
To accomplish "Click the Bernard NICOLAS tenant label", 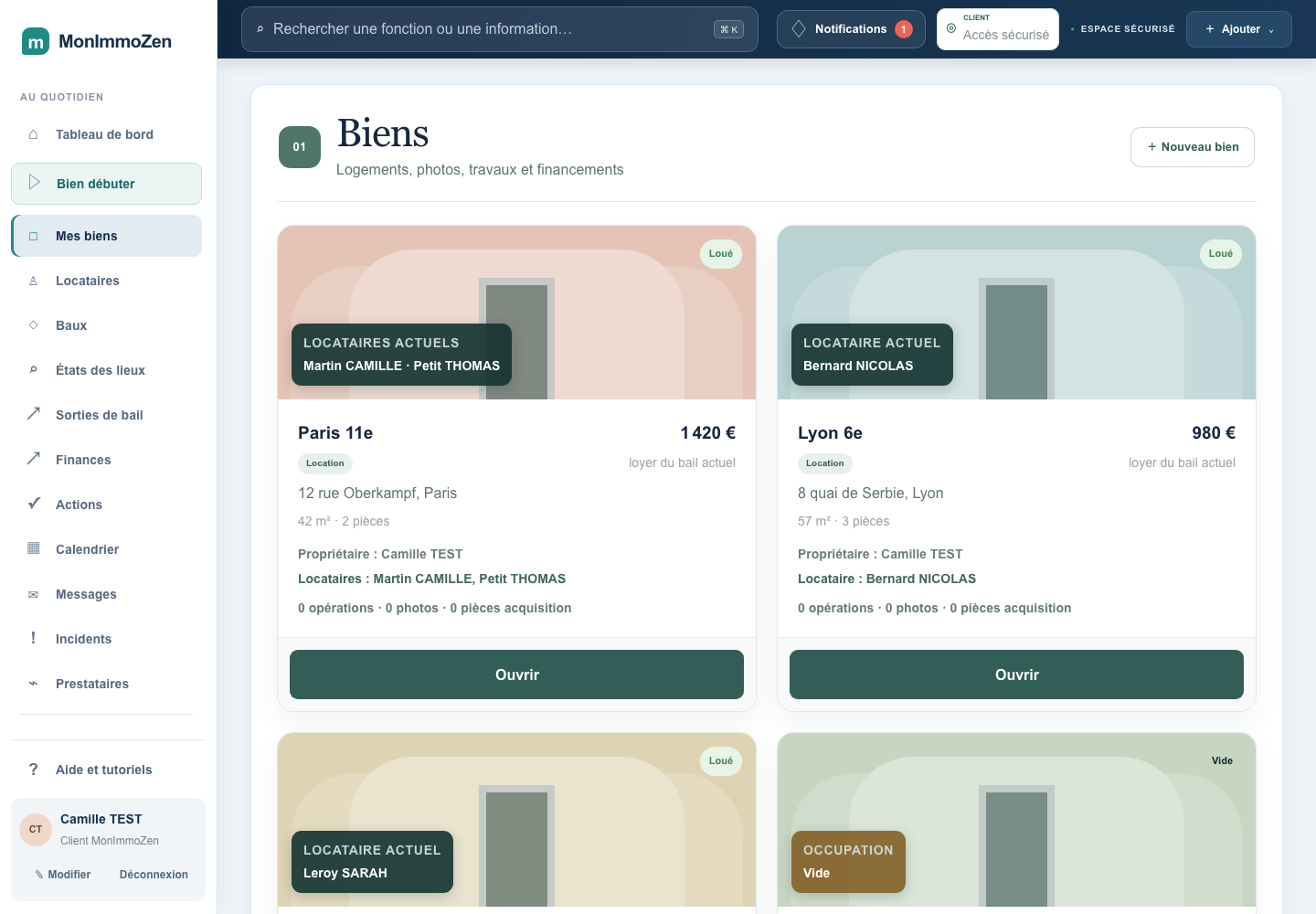I will click(858, 366).
